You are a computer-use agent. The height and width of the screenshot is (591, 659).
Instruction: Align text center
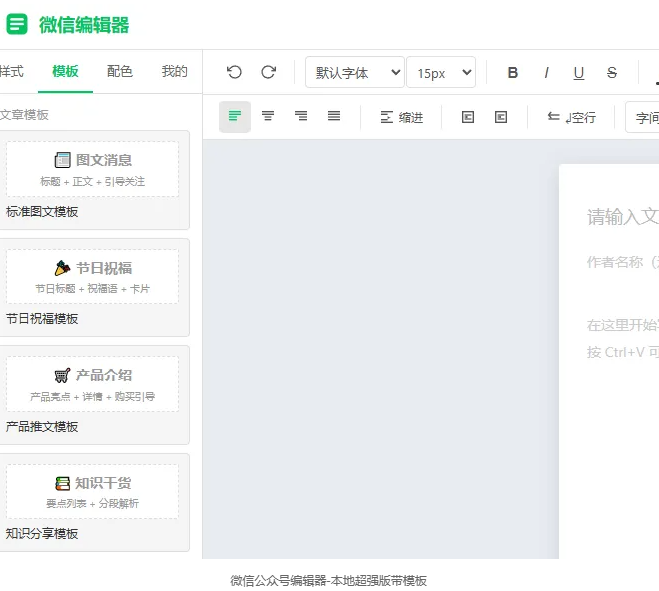click(268, 116)
